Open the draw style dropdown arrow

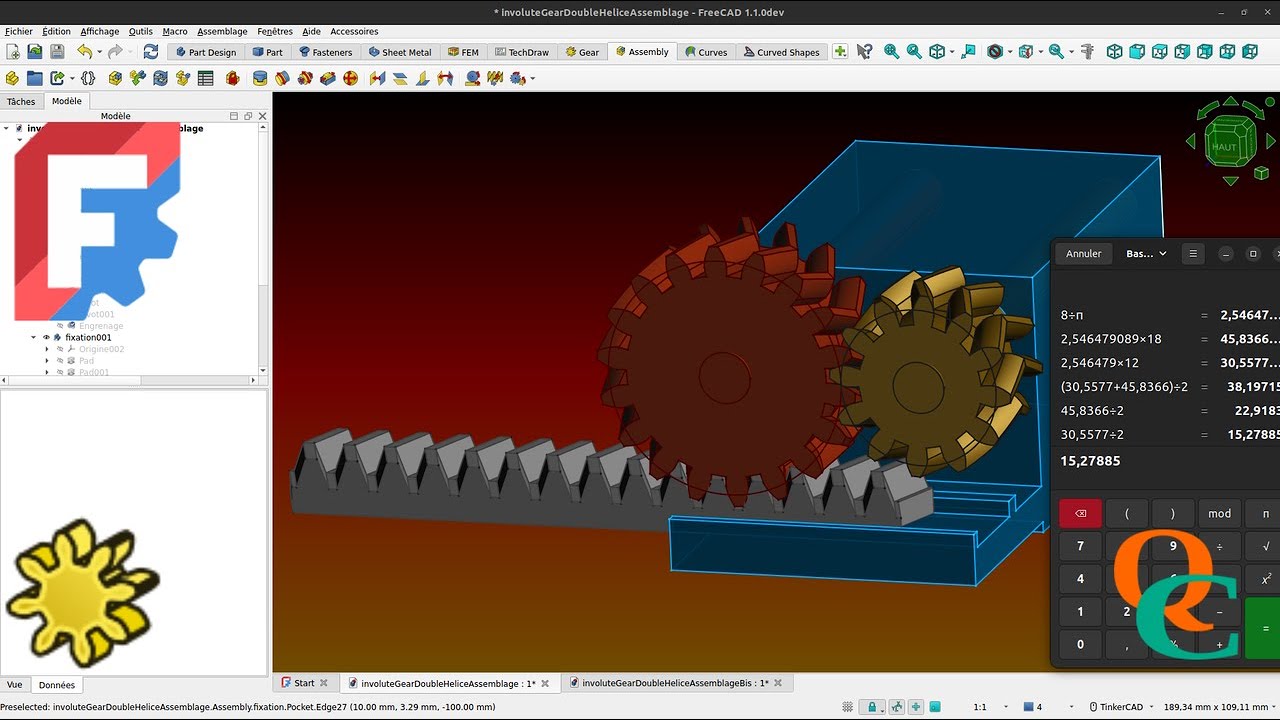point(1009,52)
